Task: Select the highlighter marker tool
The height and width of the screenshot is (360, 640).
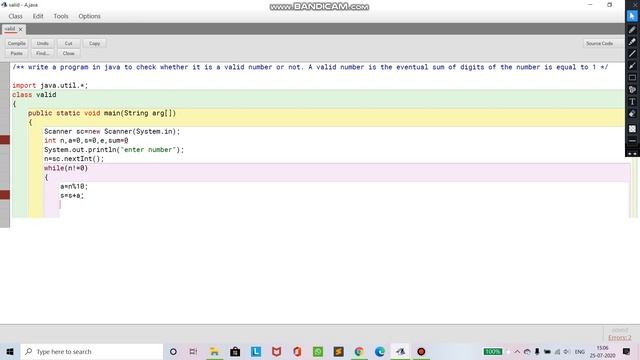Action: [x=632, y=42]
